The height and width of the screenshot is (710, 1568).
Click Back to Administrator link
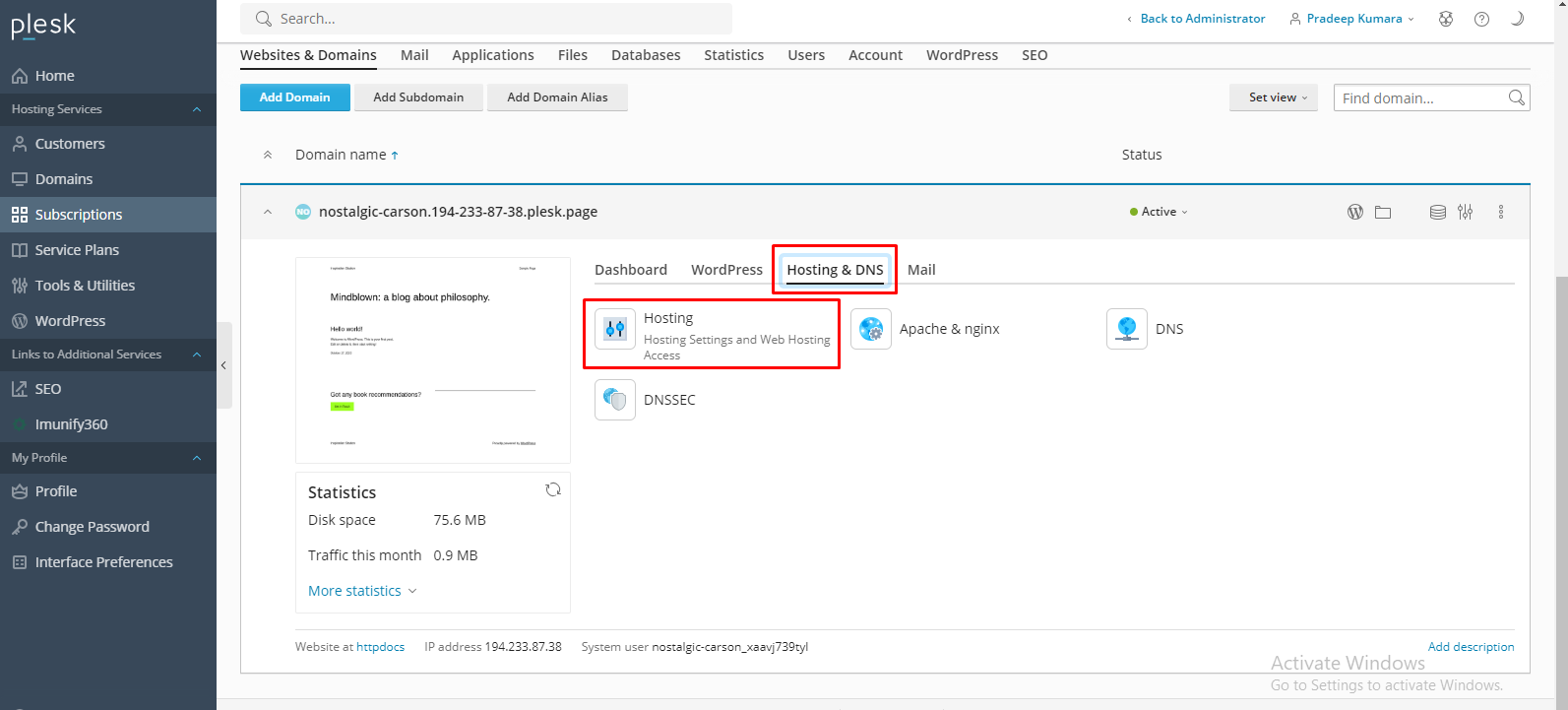click(x=1202, y=19)
